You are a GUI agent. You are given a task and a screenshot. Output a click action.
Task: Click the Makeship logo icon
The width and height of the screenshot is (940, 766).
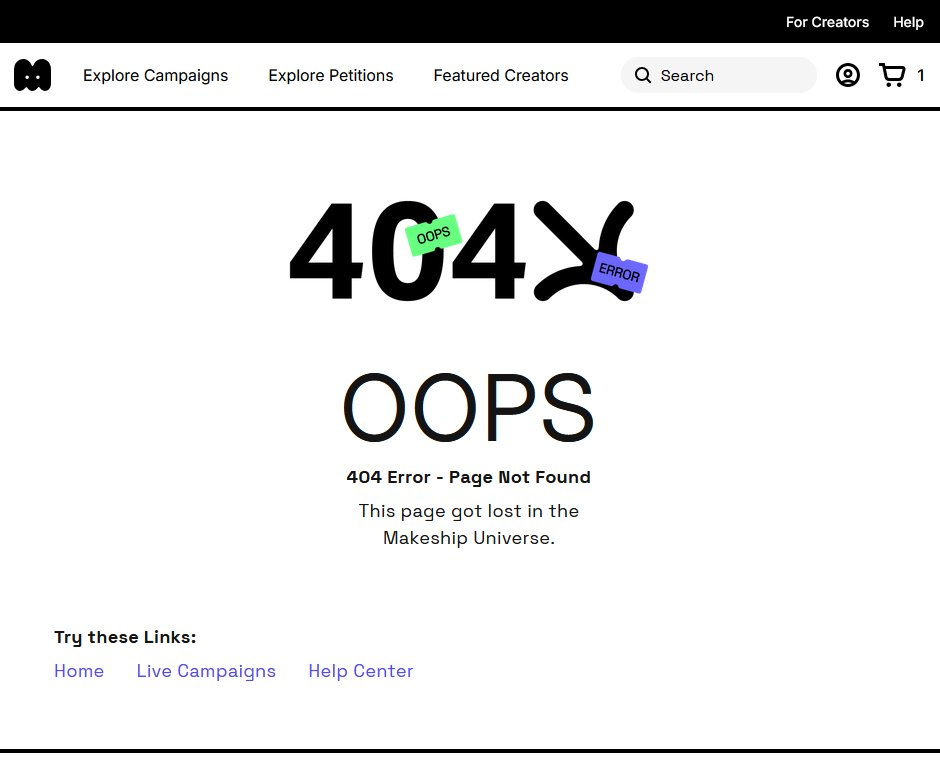(32, 75)
